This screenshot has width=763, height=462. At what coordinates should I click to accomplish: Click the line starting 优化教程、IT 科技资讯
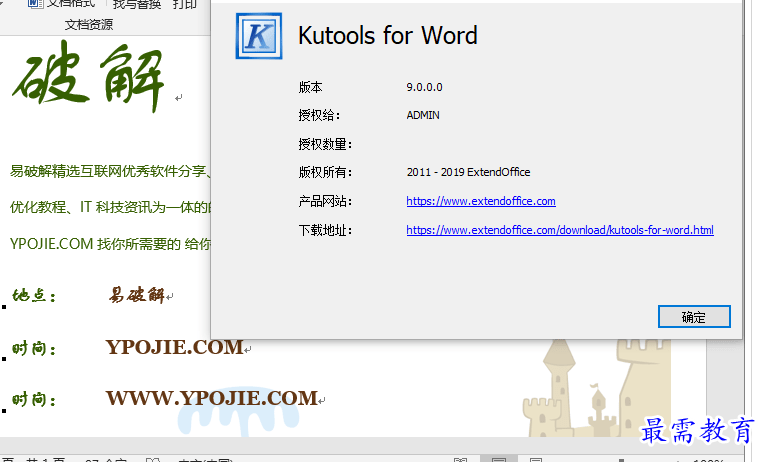[110, 207]
